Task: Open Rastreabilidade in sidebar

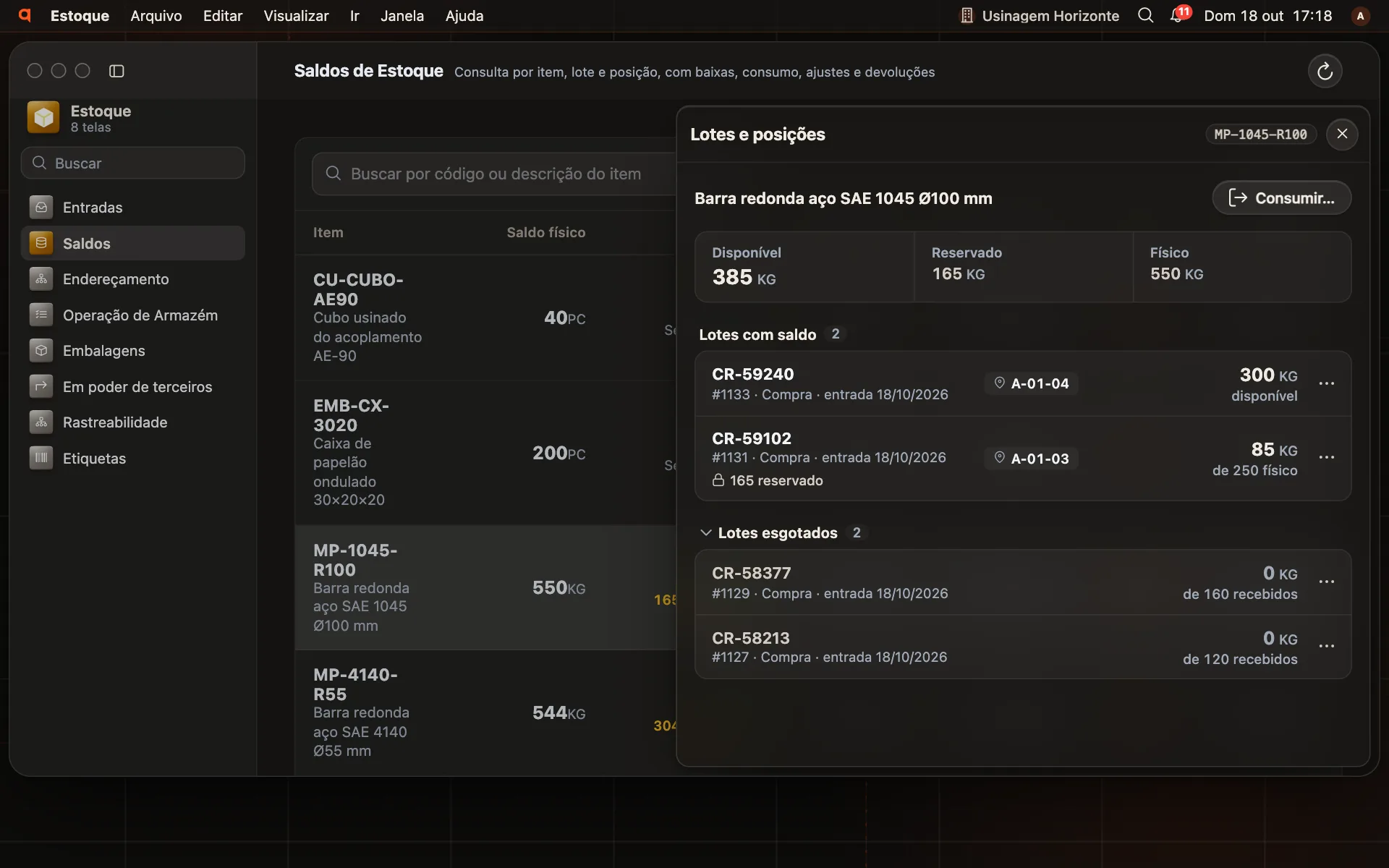Action: point(133,422)
